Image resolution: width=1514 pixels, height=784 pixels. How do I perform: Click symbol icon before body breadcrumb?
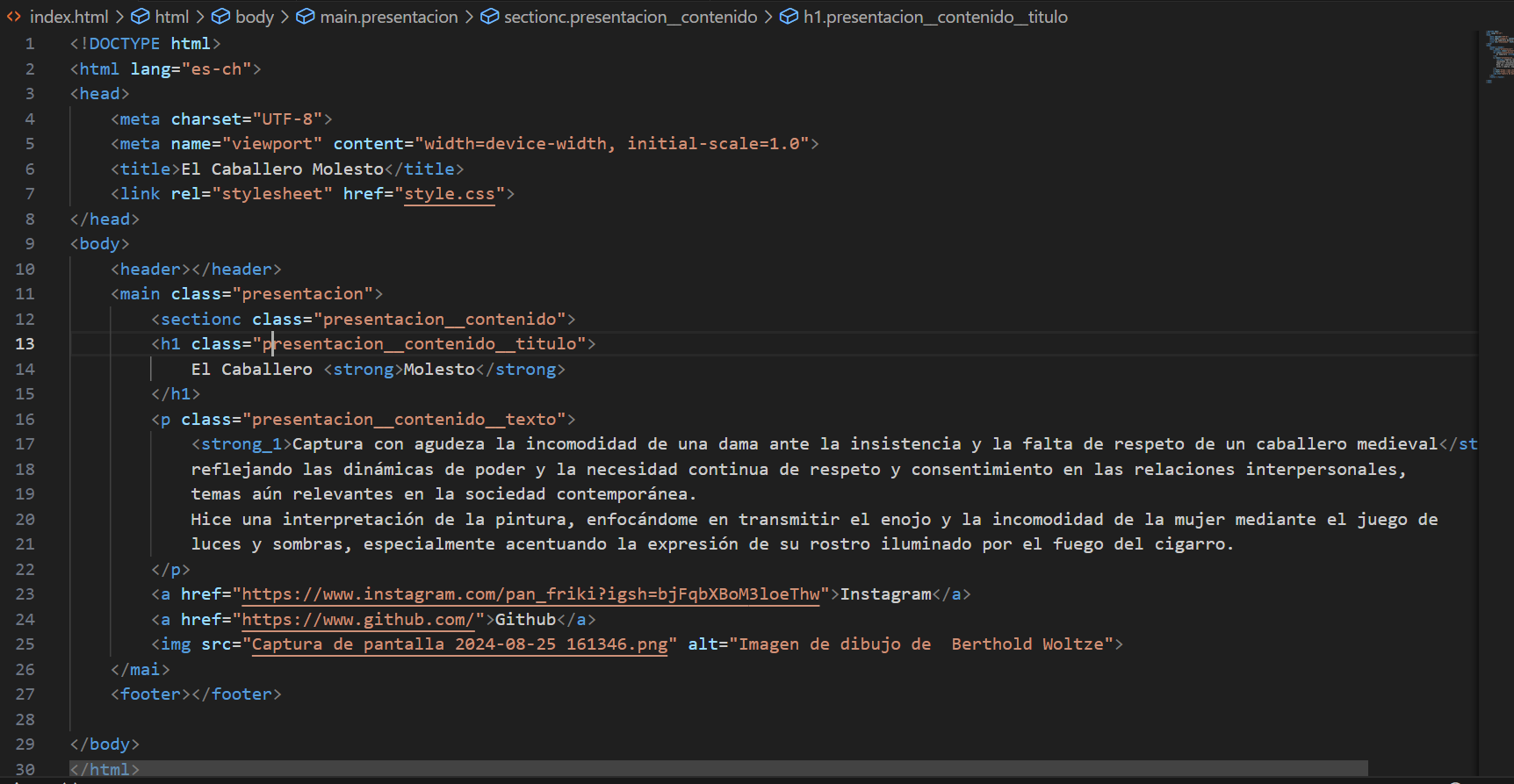click(220, 17)
